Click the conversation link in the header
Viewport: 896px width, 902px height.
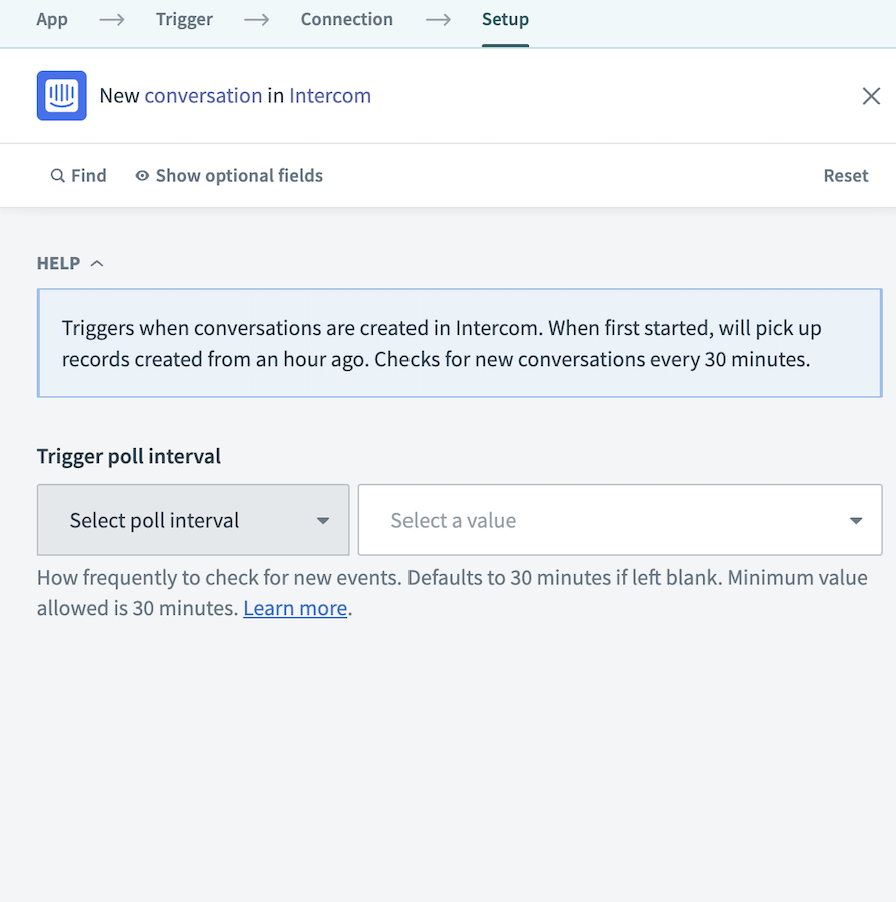coord(204,95)
